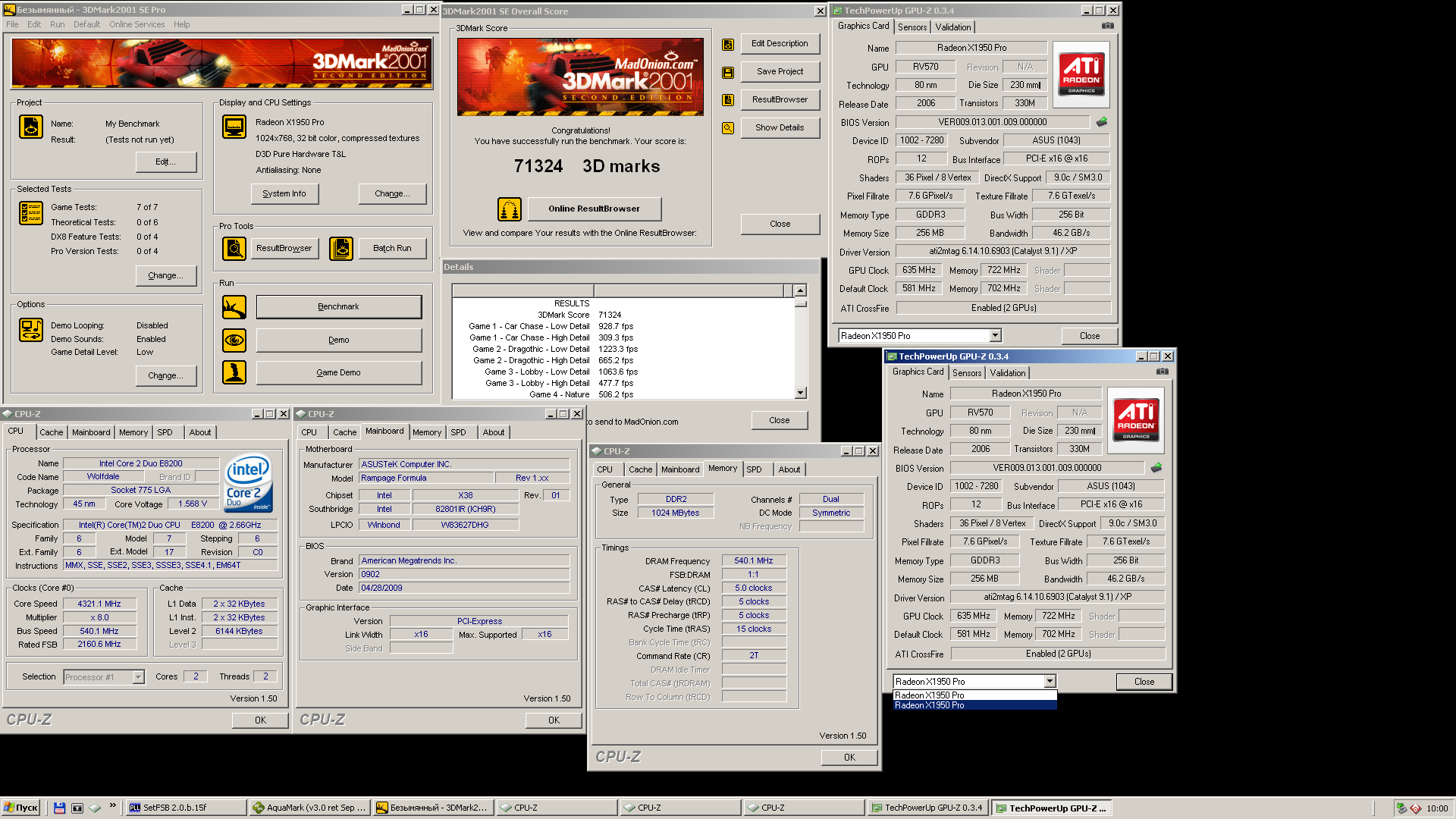Click the DRAM Frequency value 540.1 MHz

pos(753,561)
